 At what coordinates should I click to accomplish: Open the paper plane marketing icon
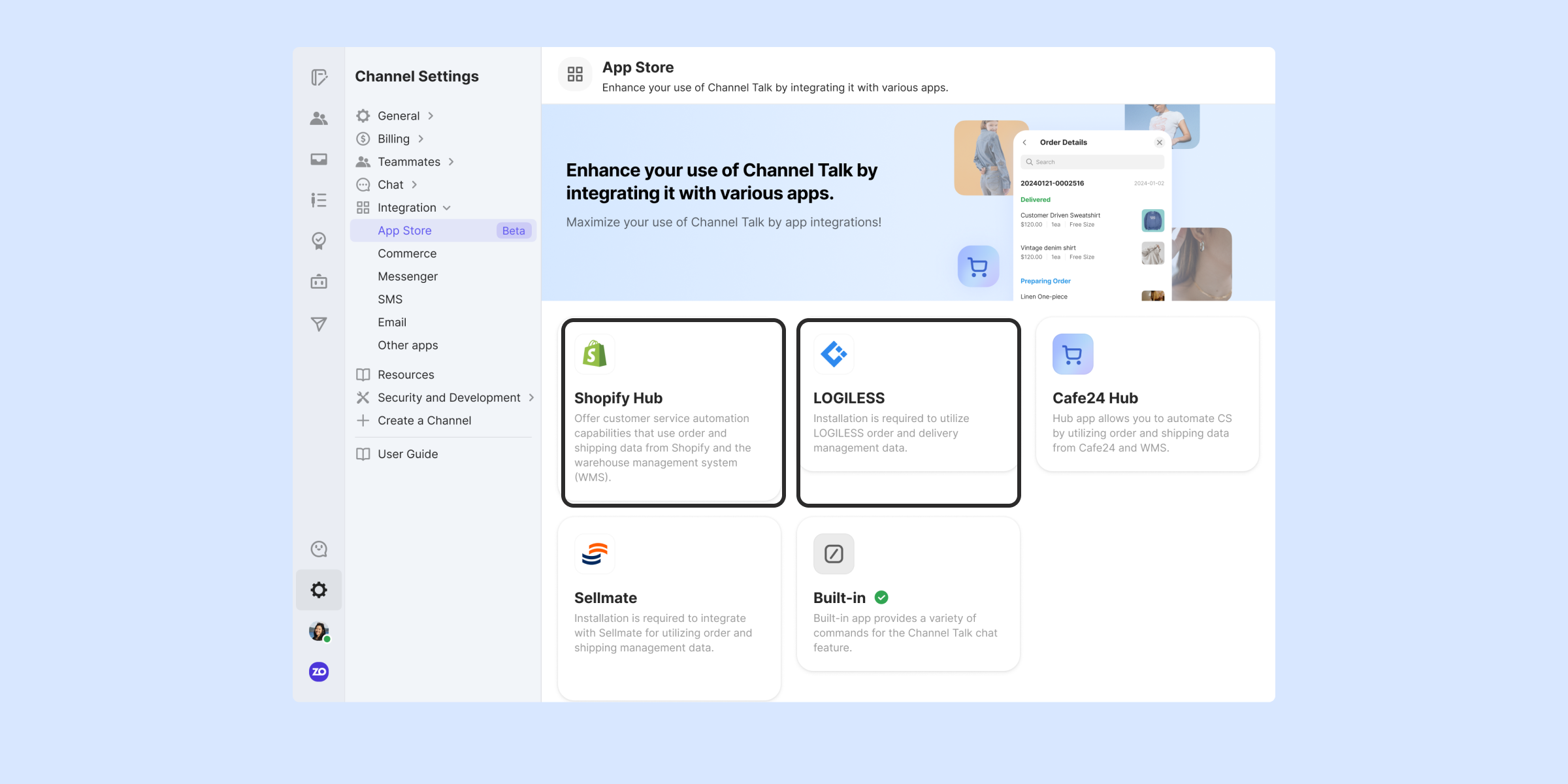pos(319,324)
